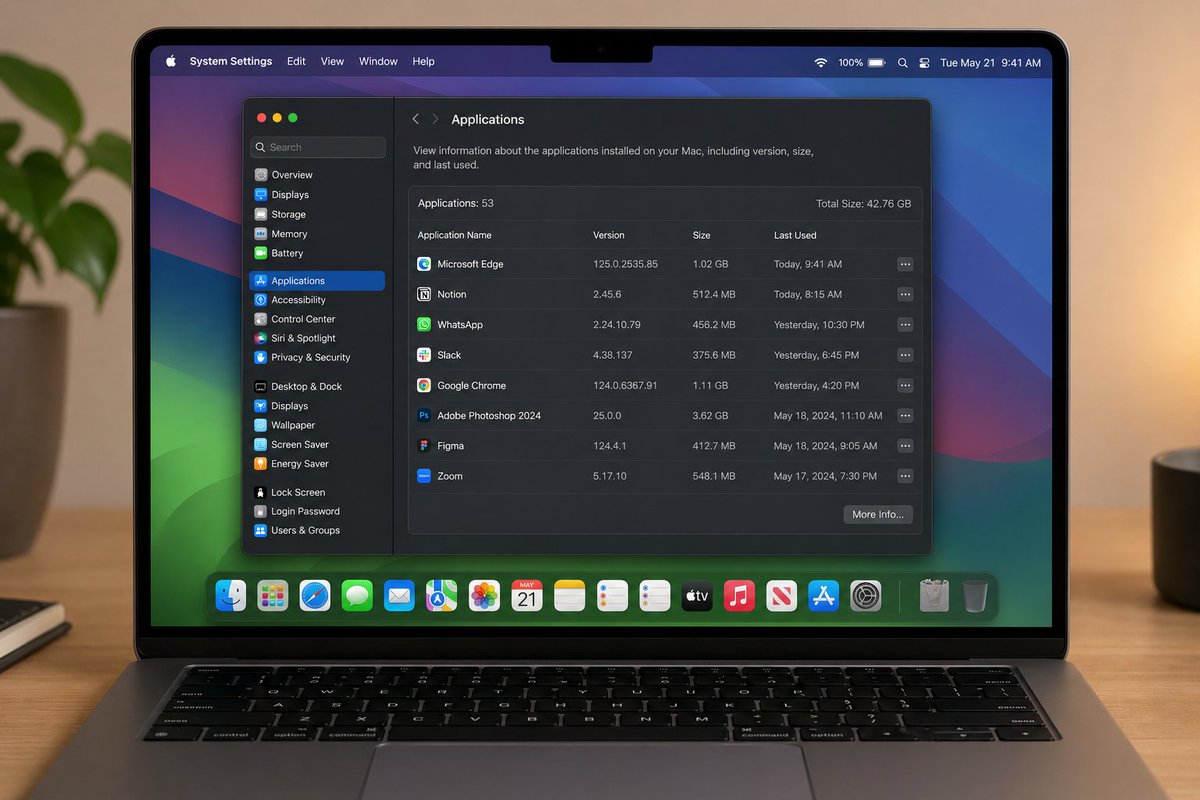This screenshot has height=800, width=1200.
Task: Open Photos from the Dock
Action: point(485,596)
